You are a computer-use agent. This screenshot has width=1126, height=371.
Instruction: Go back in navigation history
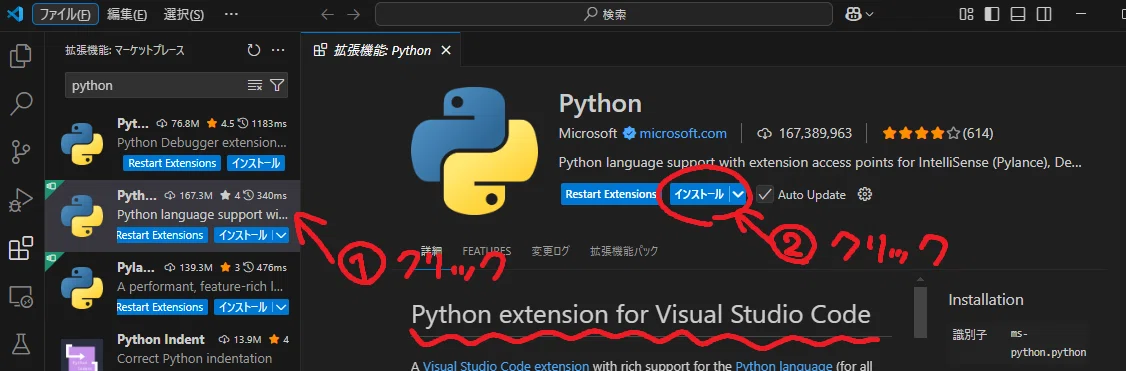(327, 14)
